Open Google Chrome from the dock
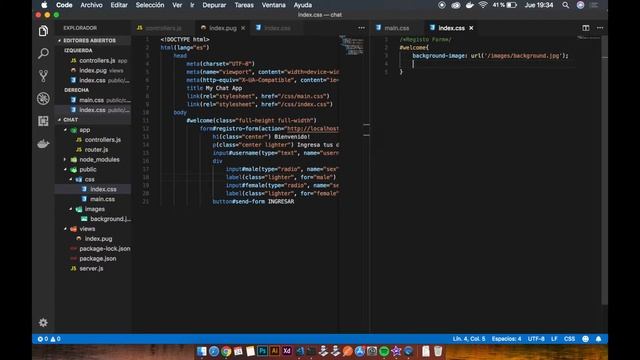The width and height of the screenshot is (640, 360). (x=226, y=351)
